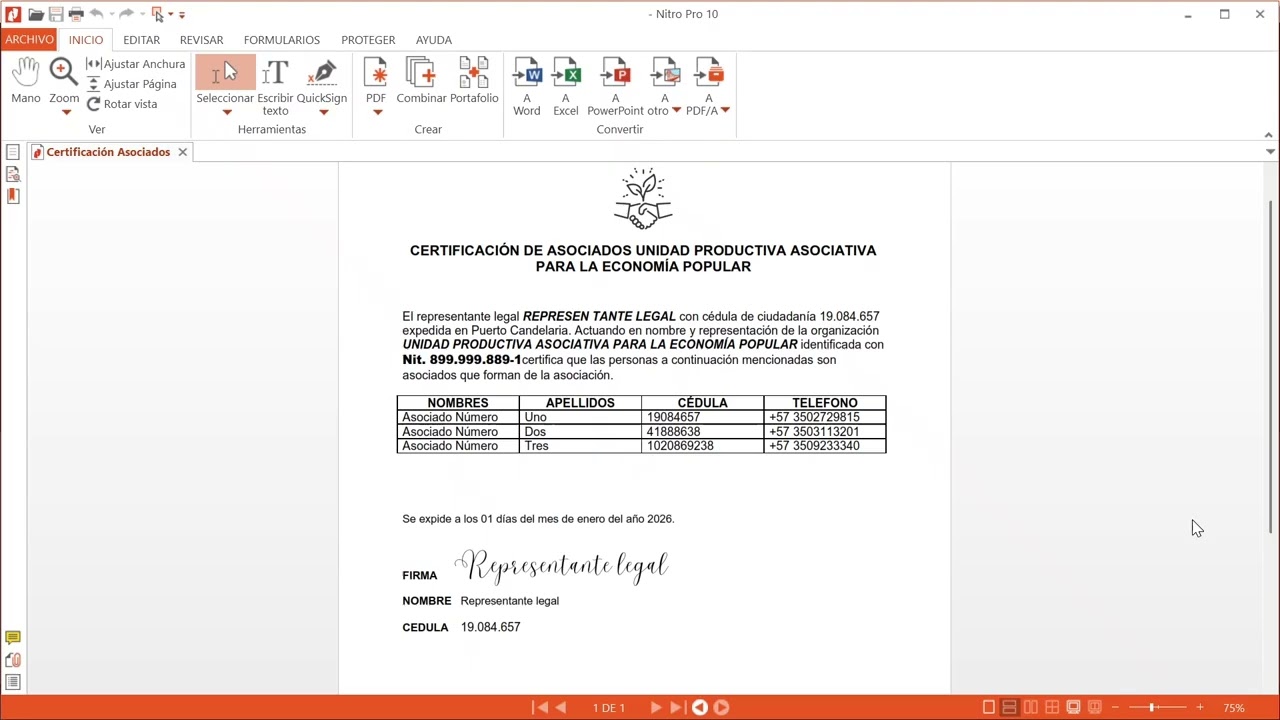Open the Zoom tool dropdown arrow
Image resolution: width=1280 pixels, height=720 pixels.
[66, 112]
